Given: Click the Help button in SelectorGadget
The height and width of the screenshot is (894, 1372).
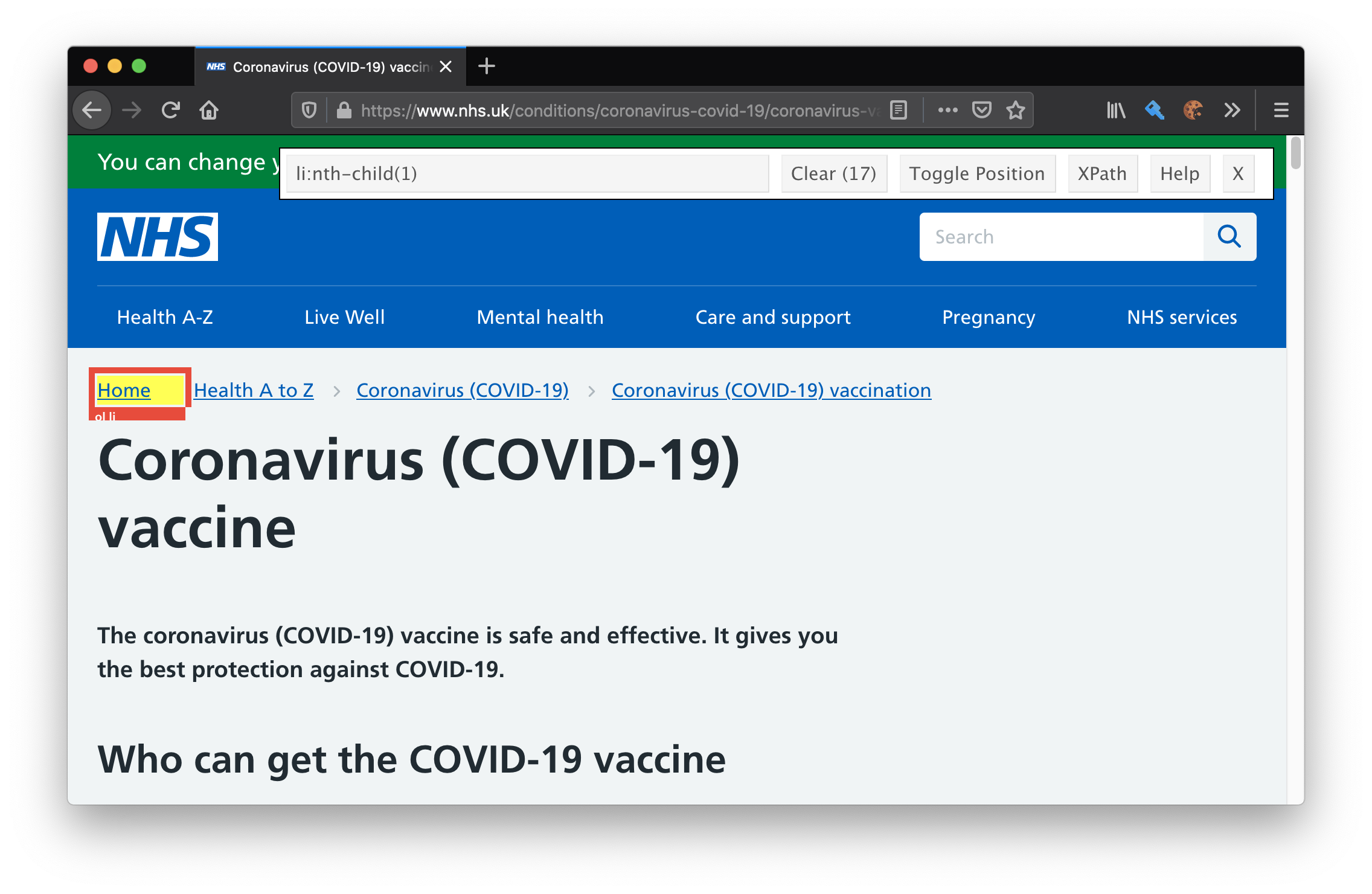Looking at the screenshot, I should click(1180, 174).
